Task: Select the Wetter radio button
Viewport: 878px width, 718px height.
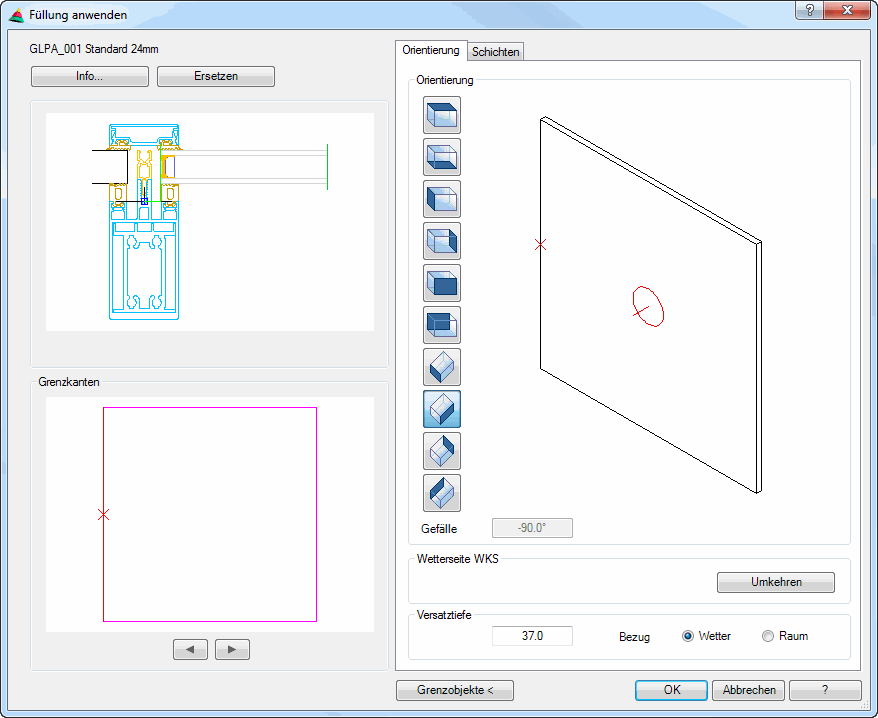Action: [688, 636]
